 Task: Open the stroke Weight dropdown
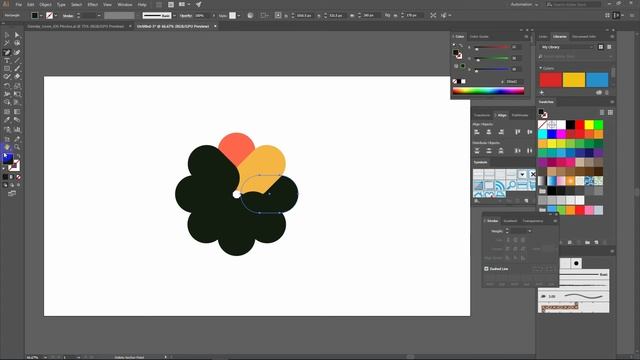pos(529,231)
